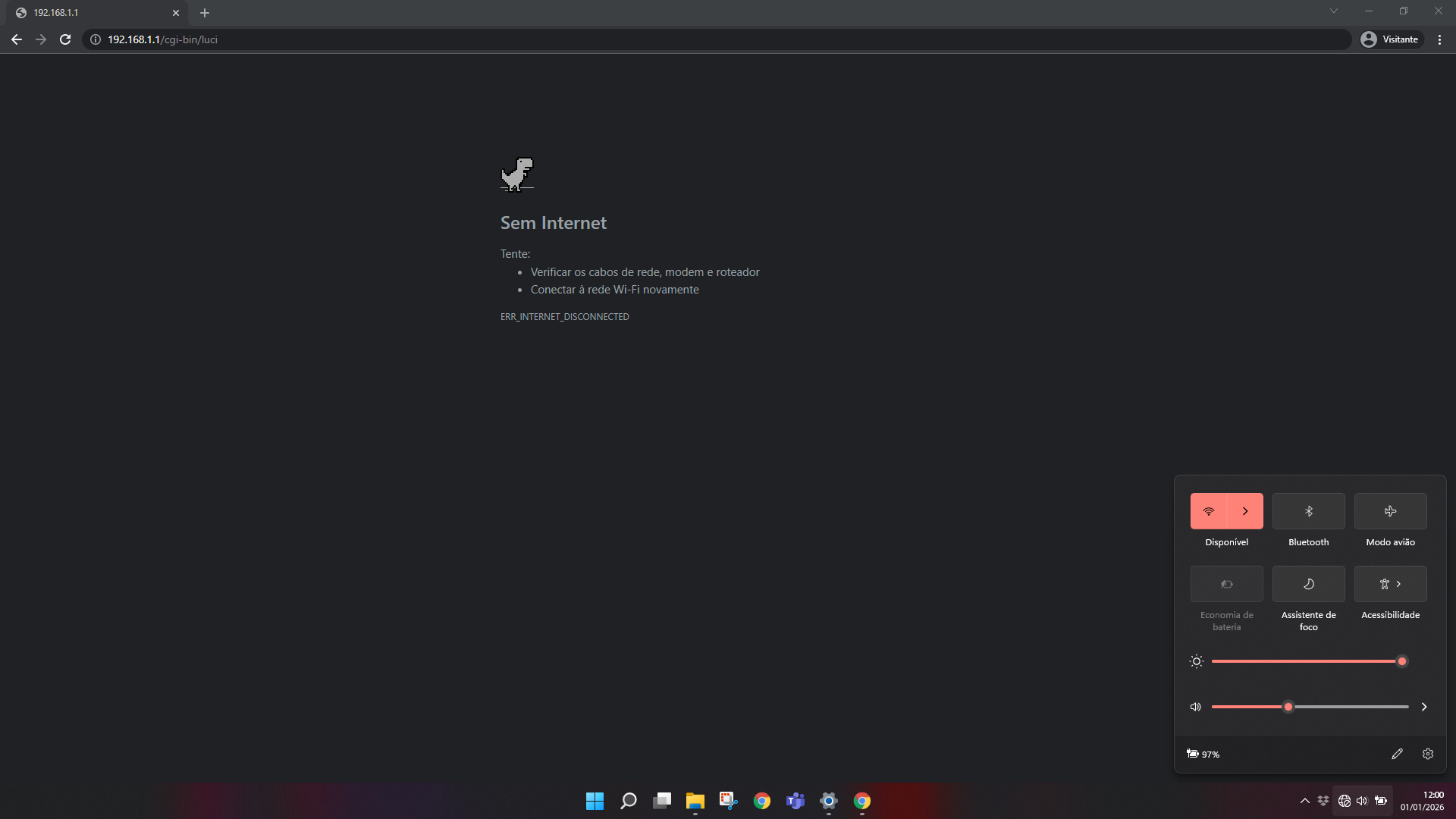
Task: Expand the Acessibilidade options
Action: pos(1390,584)
